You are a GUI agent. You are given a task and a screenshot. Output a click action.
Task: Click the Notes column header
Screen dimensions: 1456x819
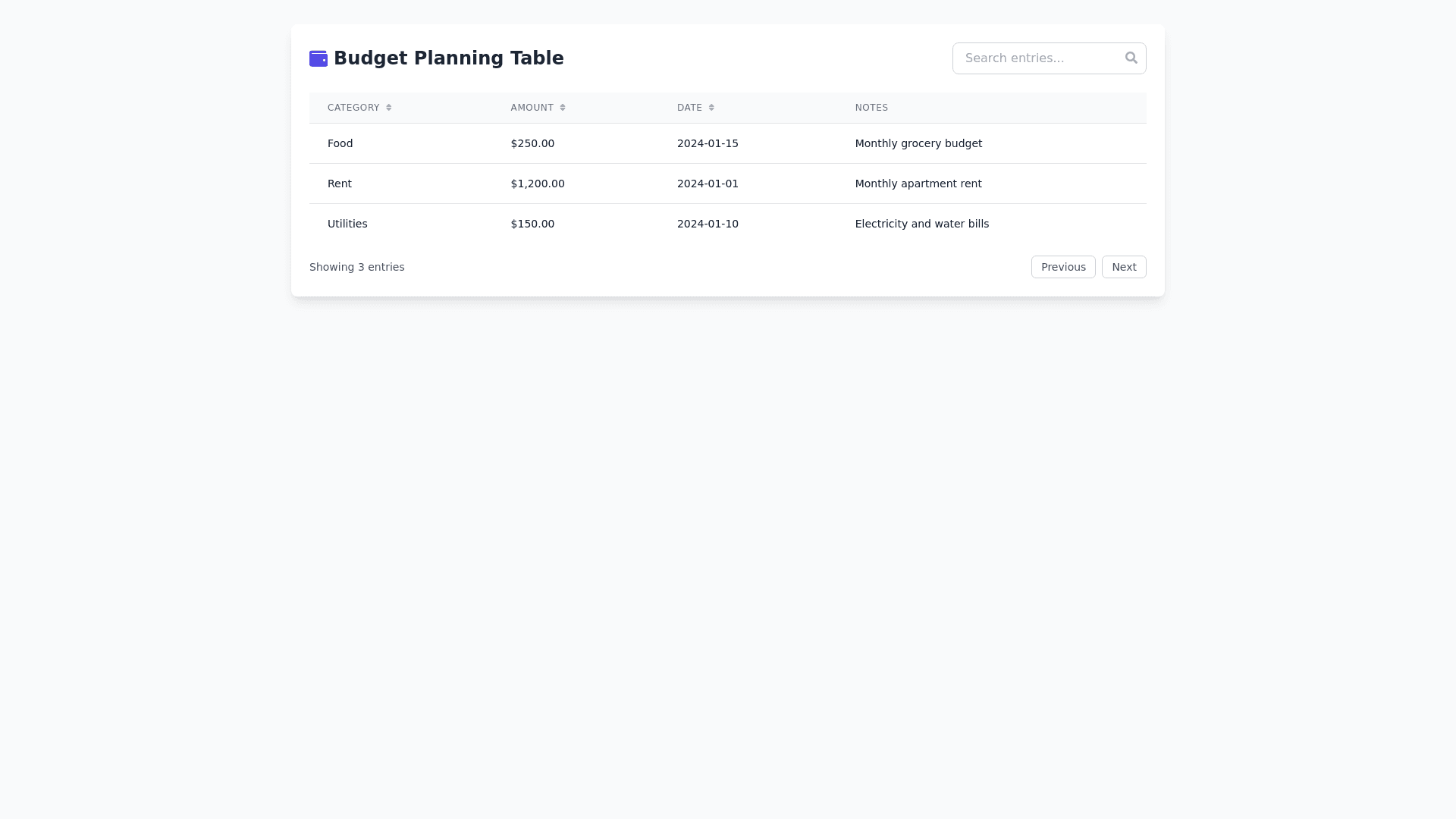click(x=871, y=108)
